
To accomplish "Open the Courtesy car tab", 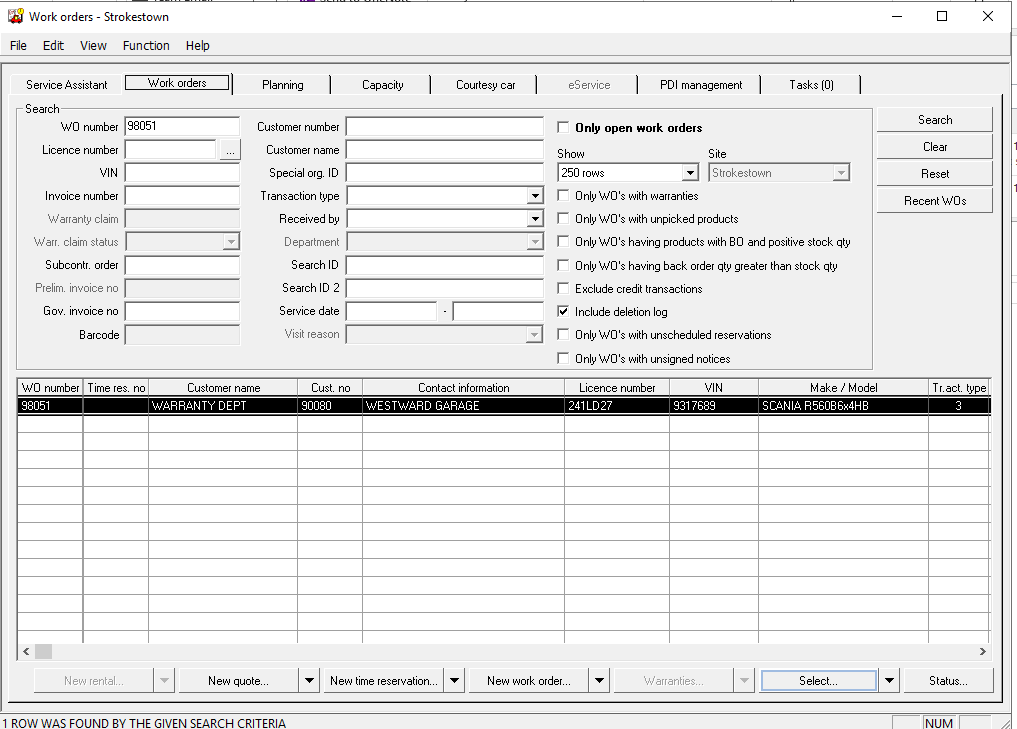I will point(485,85).
